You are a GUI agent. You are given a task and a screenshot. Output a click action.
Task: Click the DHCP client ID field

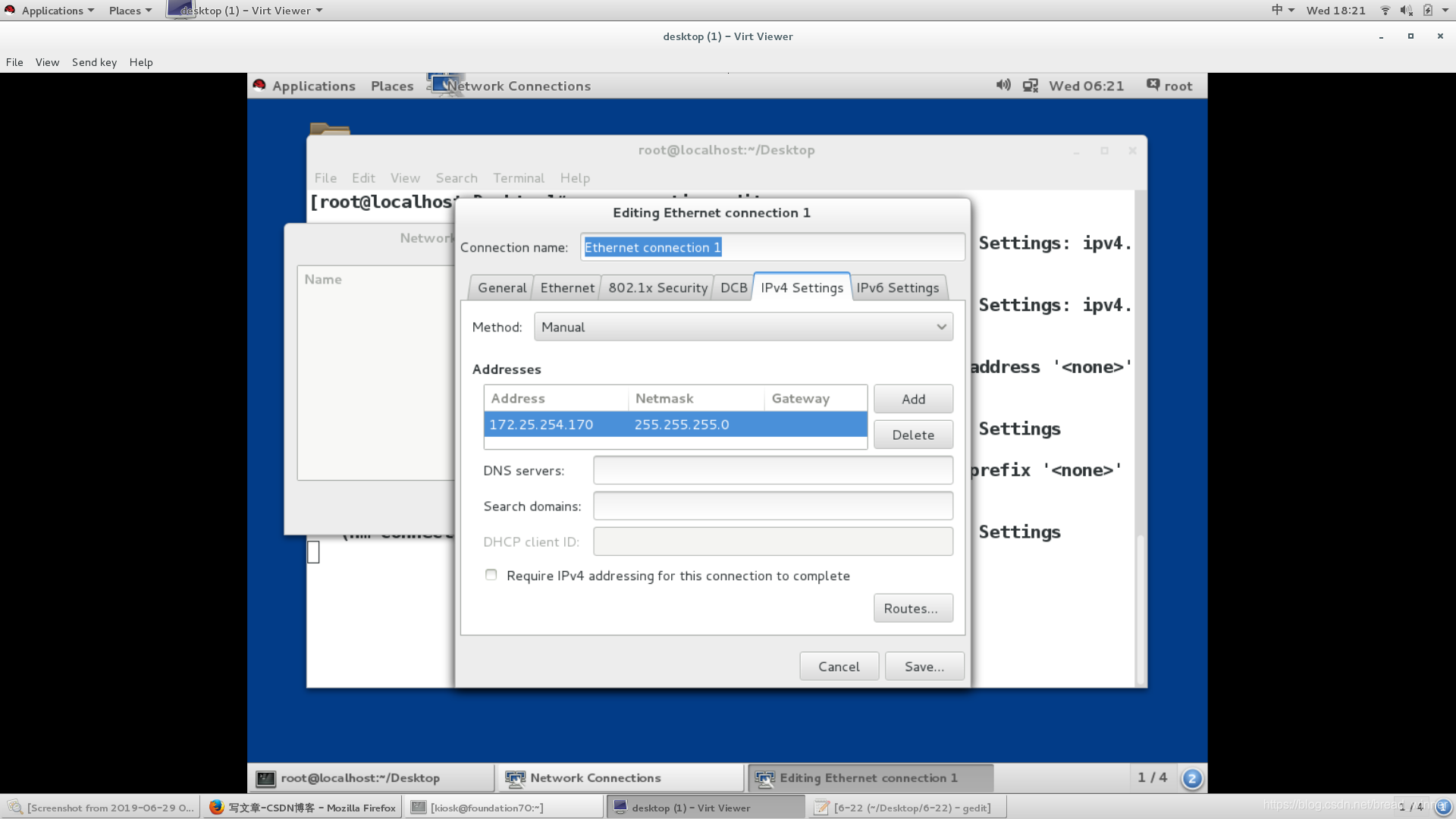click(773, 541)
